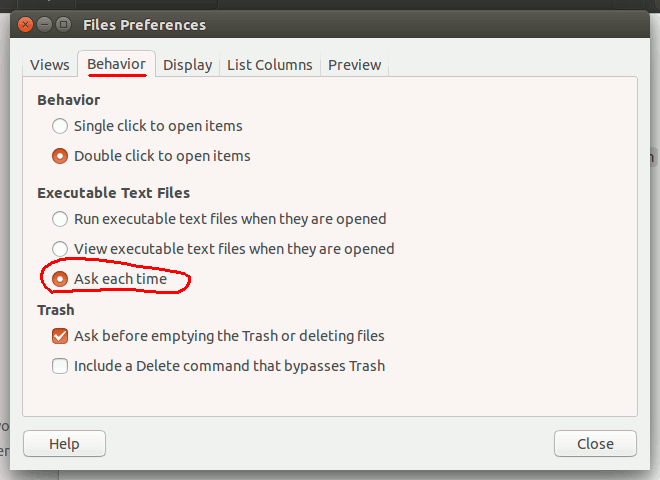Close the window with red titlebar icon
Viewport: 660px width, 480px height.
click(x=25, y=25)
